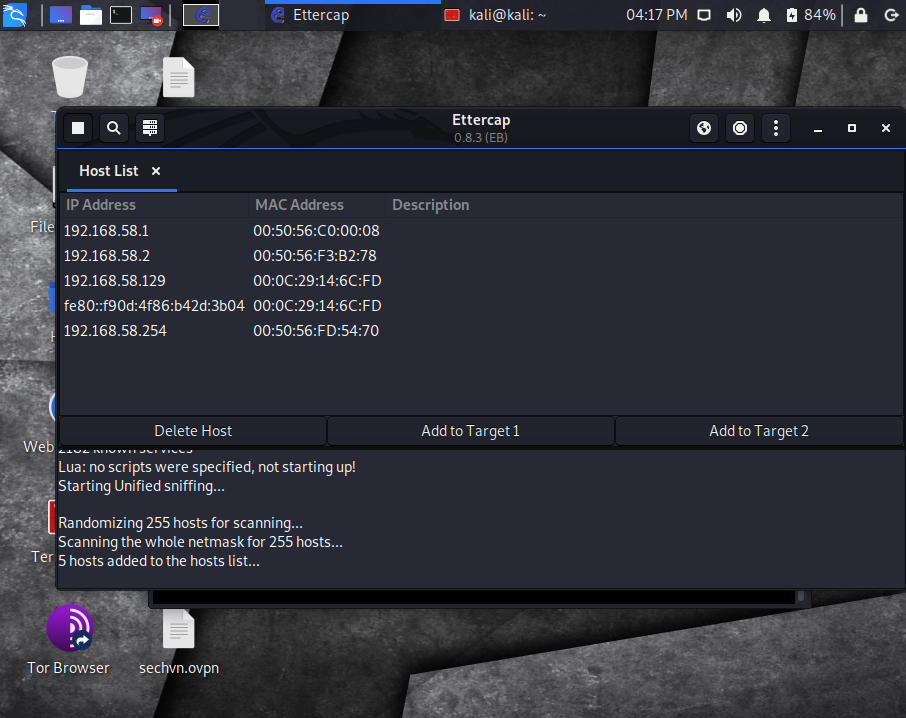The height and width of the screenshot is (718, 906).
Task: Select host 192.168.58.254
Action: (x=481, y=330)
